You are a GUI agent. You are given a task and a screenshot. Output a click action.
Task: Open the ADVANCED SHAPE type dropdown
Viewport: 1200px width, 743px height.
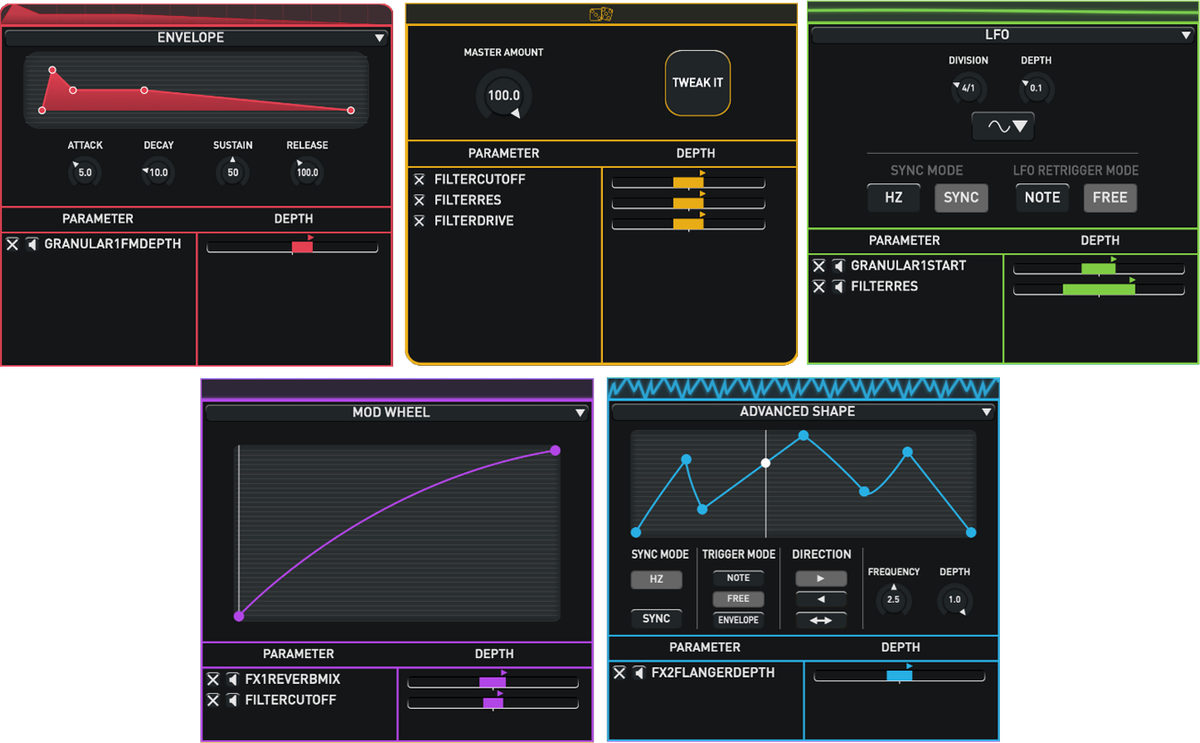tap(986, 412)
